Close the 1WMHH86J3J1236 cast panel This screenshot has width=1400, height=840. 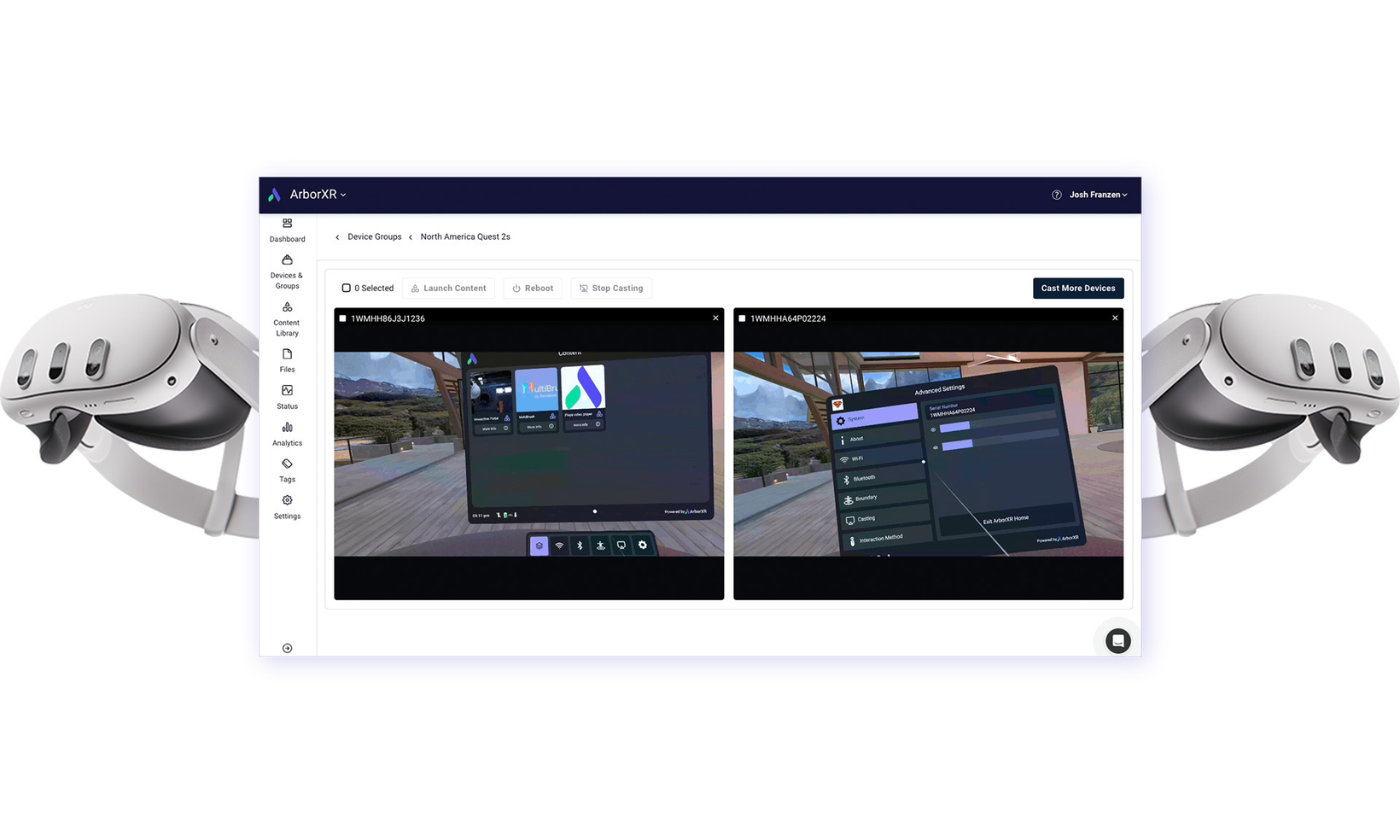pos(715,318)
